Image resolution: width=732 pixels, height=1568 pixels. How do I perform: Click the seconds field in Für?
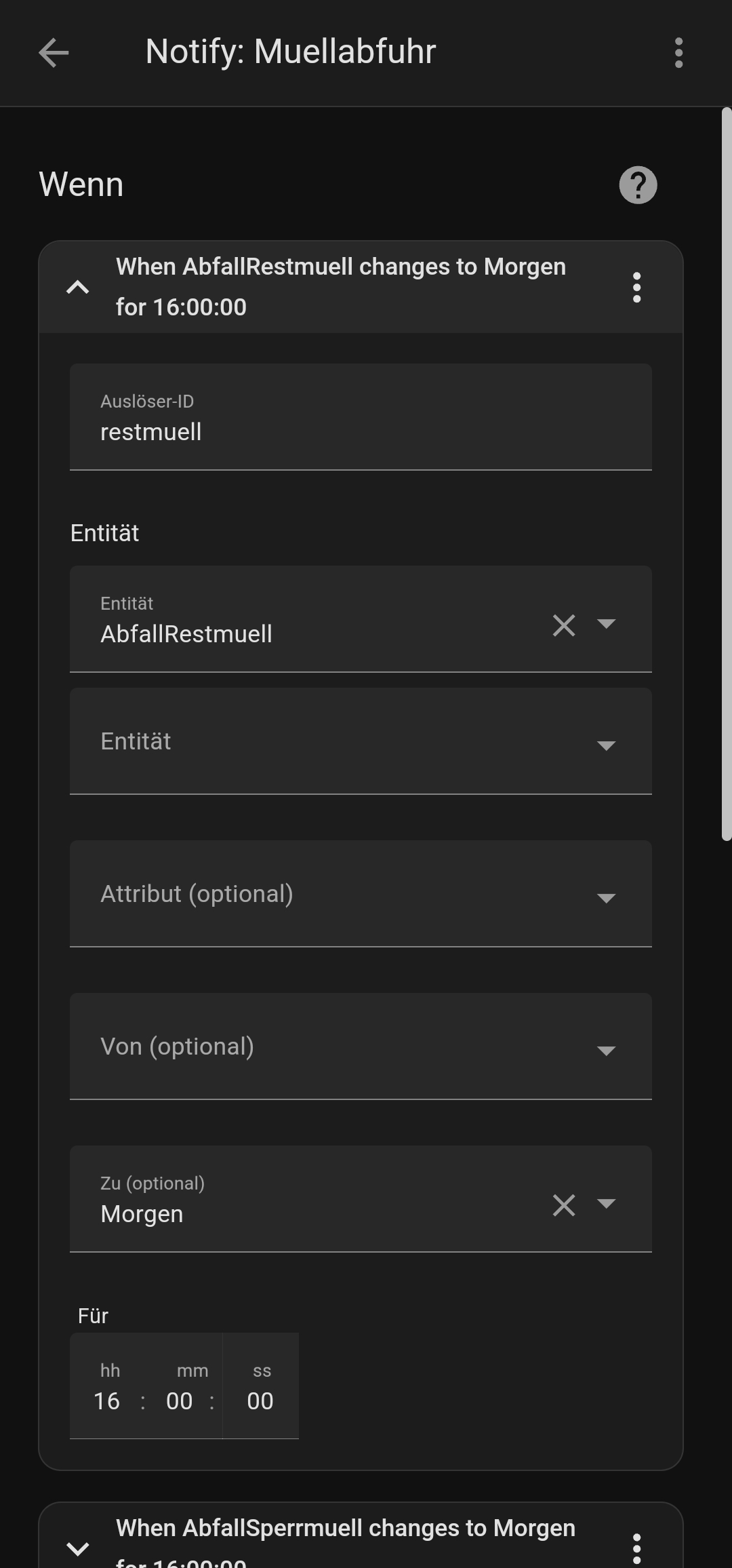point(260,1401)
